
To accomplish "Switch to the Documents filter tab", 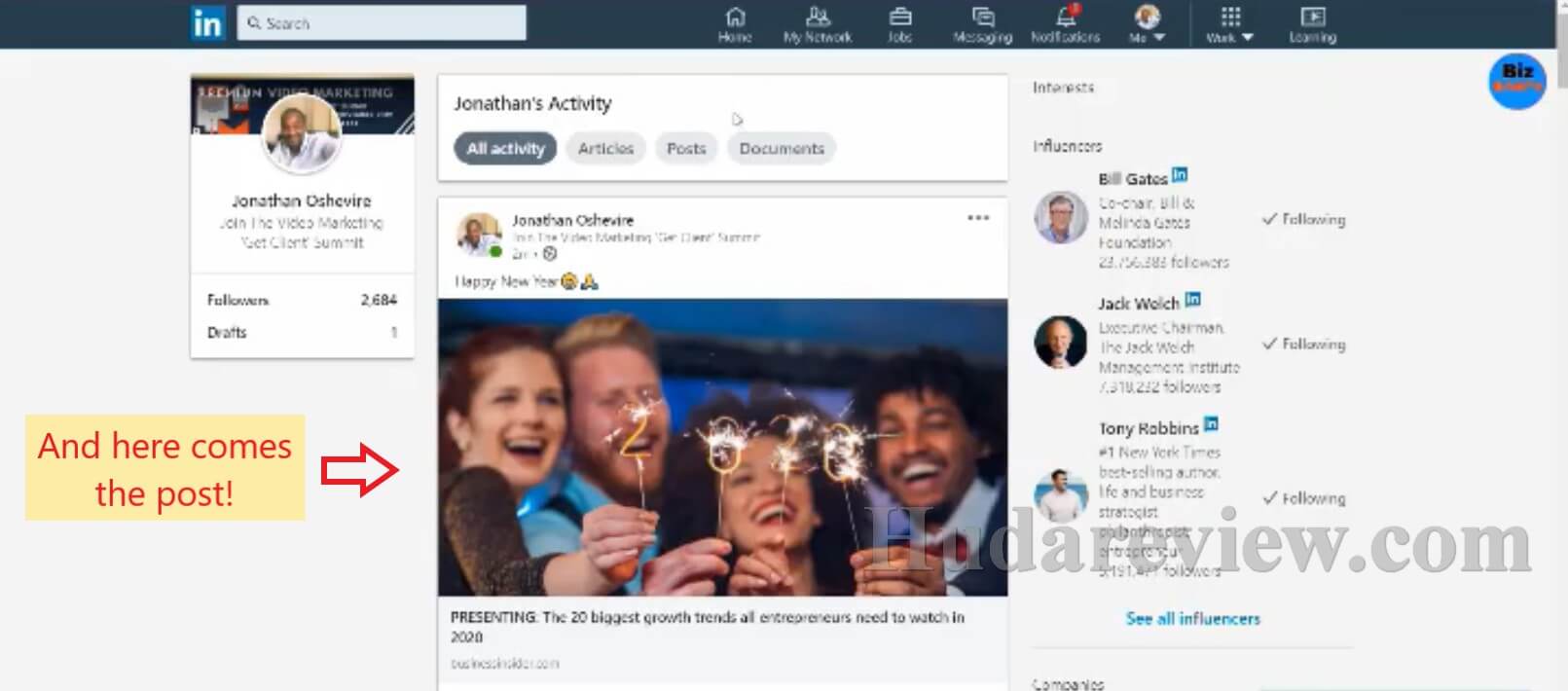I will click(782, 148).
